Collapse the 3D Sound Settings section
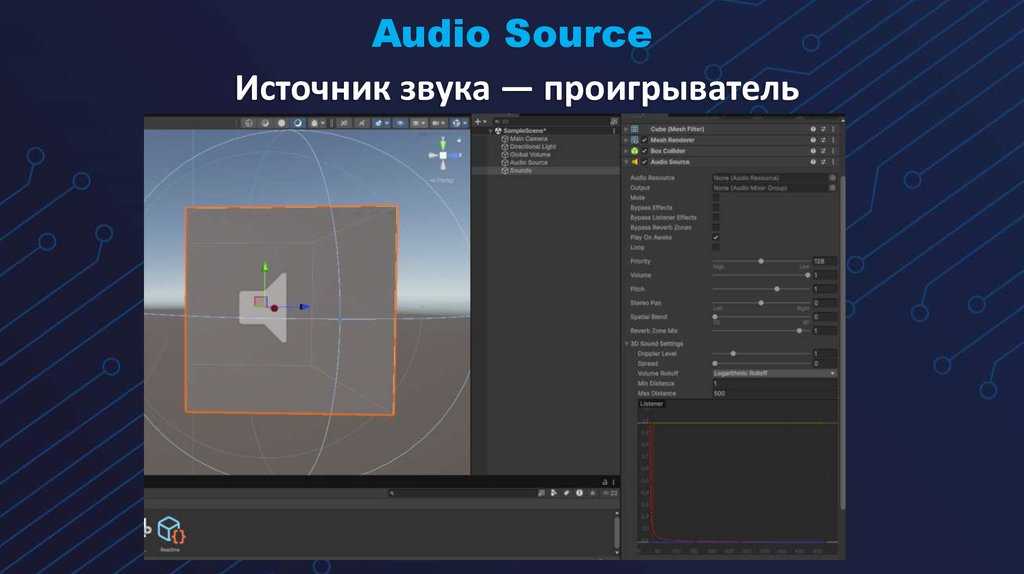Viewport: 1024px width, 574px height. 626,343
